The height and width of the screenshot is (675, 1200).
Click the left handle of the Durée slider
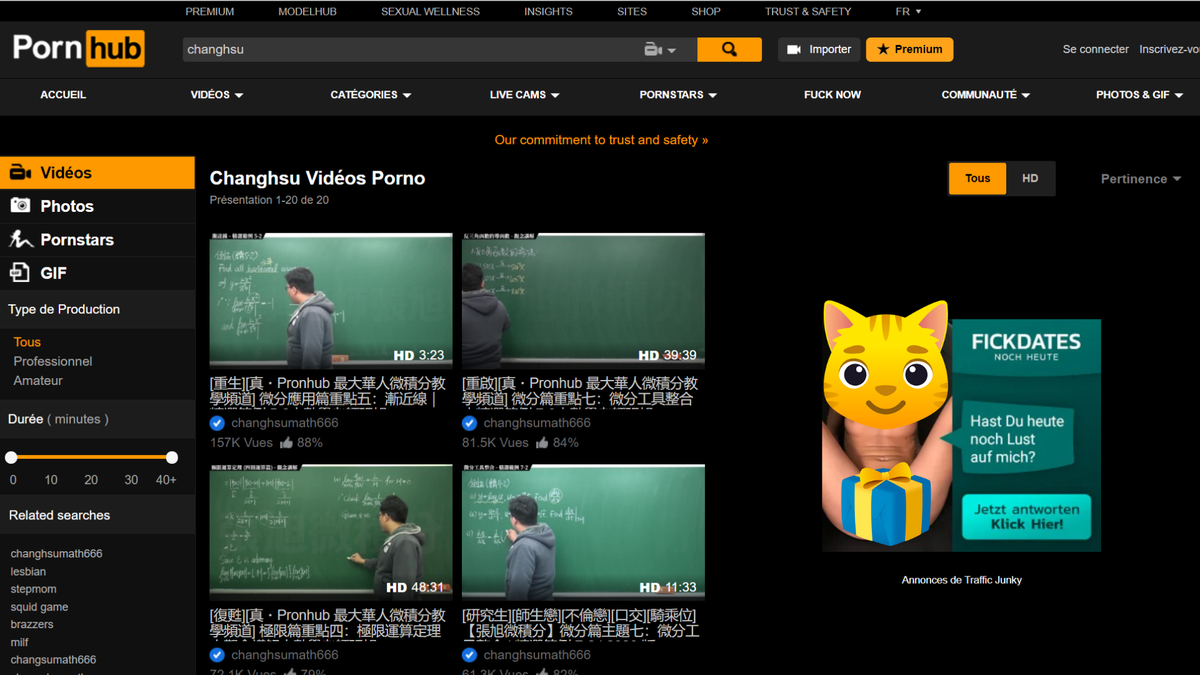coord(11,457)
